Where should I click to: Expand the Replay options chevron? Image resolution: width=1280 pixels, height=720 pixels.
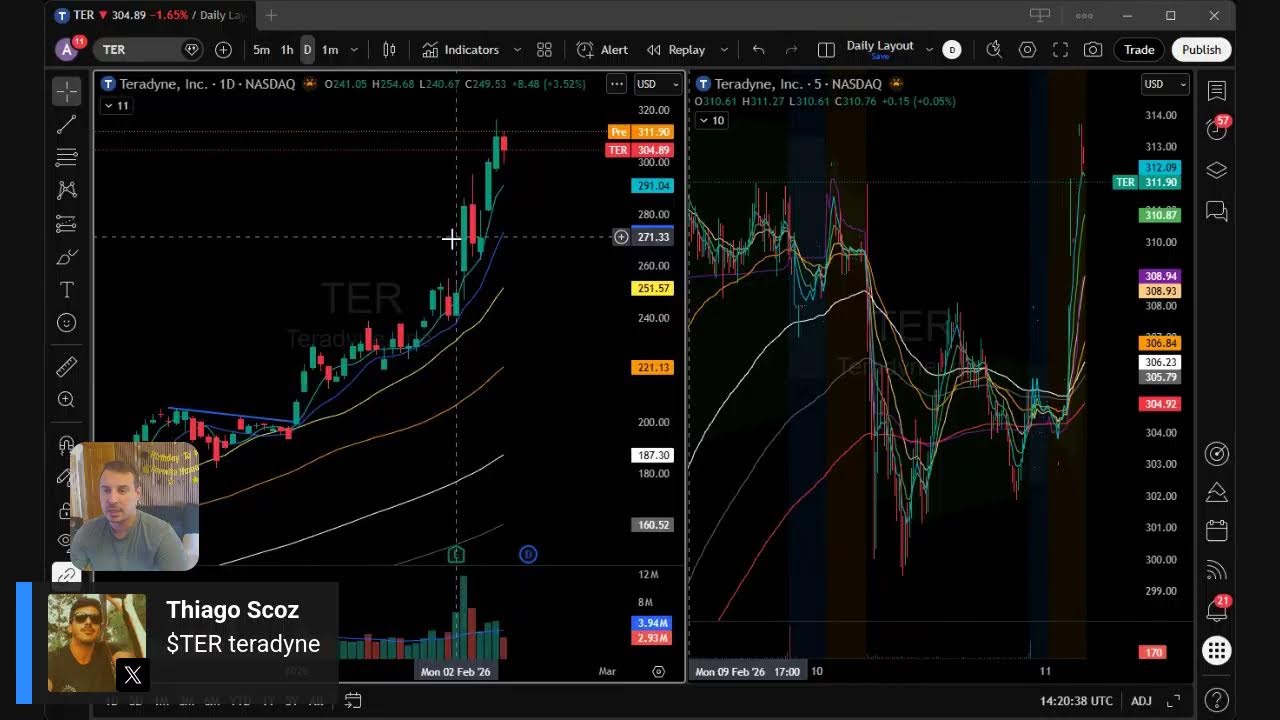coord(724,50)
